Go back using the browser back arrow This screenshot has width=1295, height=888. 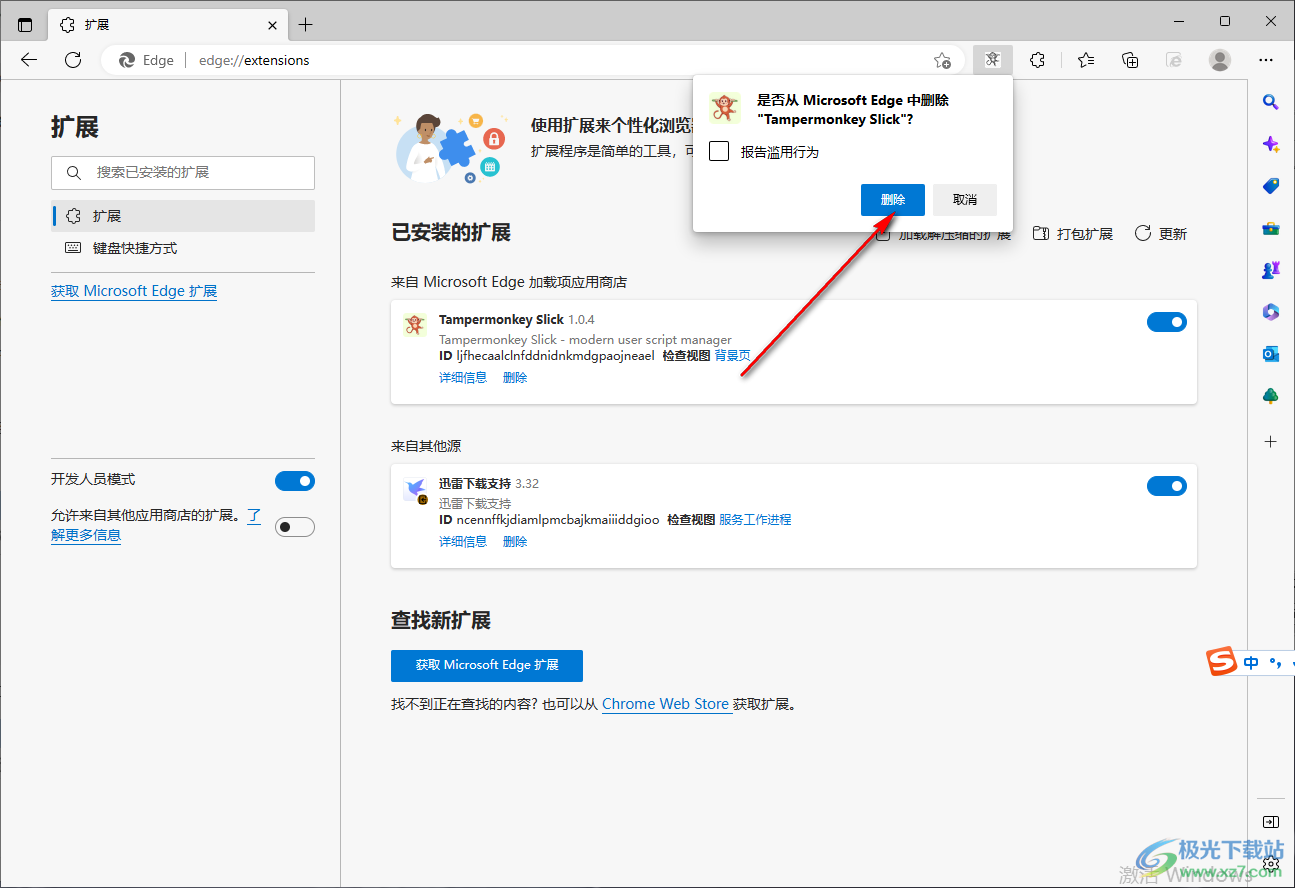pos(29,60)
